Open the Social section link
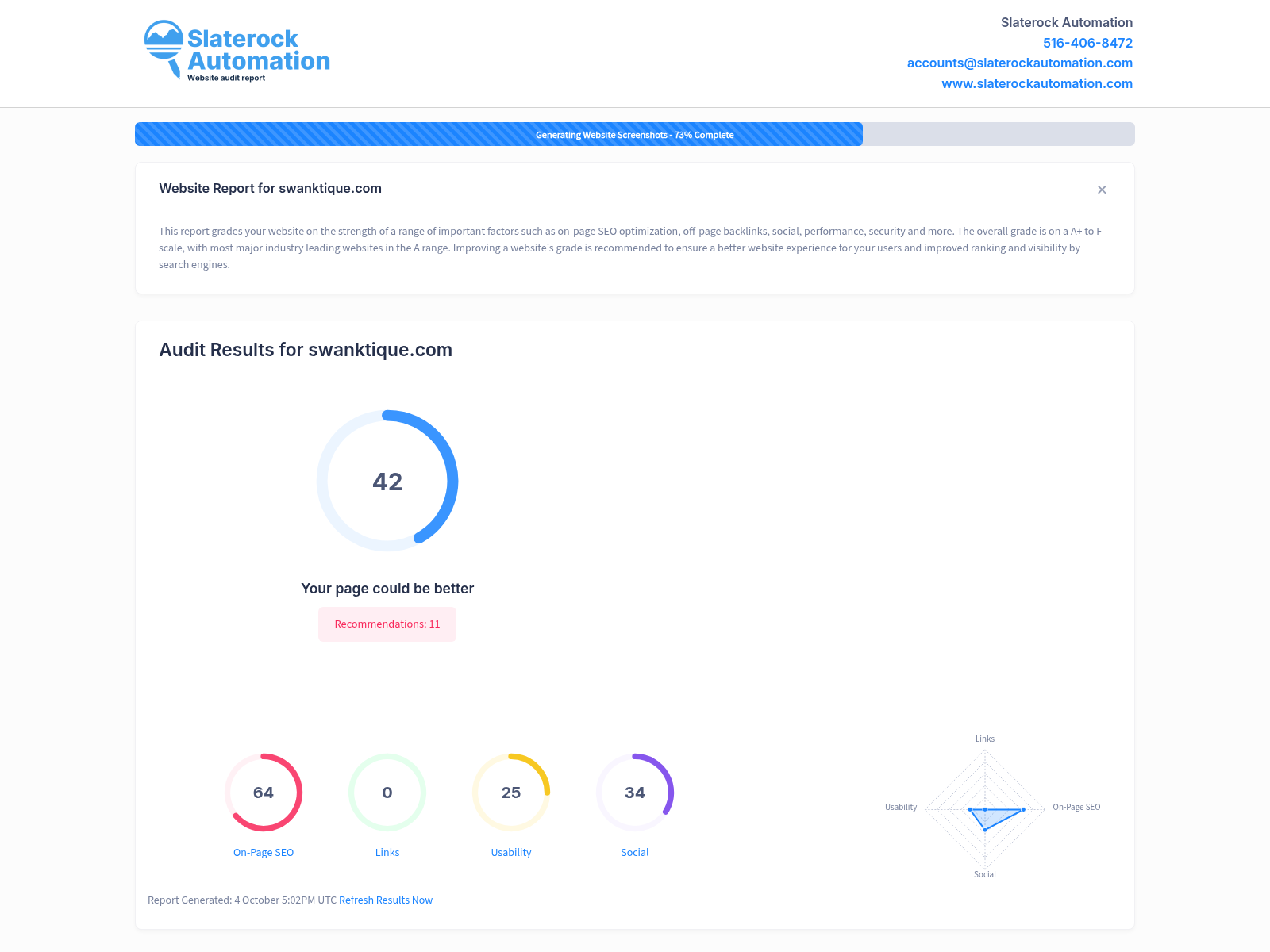 click(x=635, y=852)
